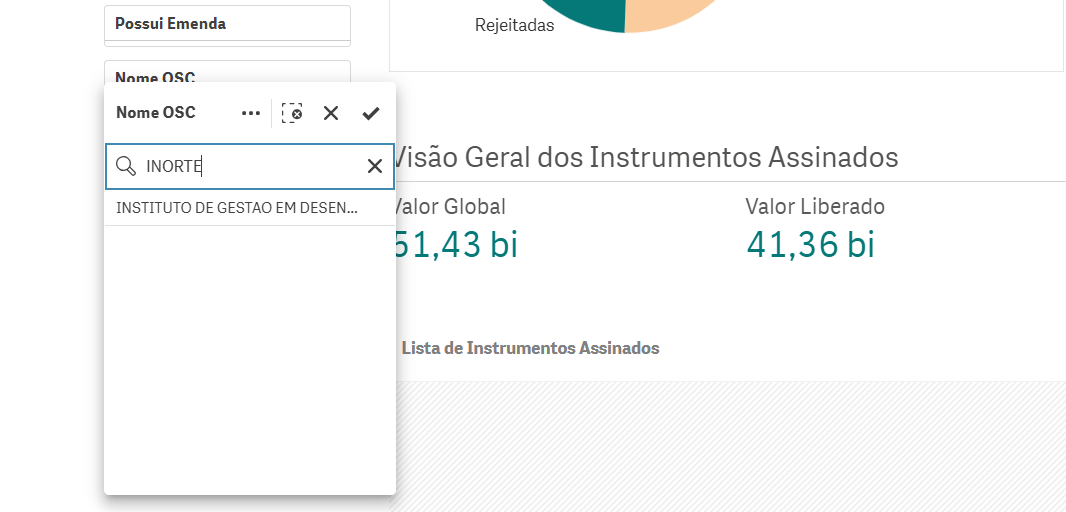This screenshot has height=512, width=1066.
Task: Click the clear selection icon in popup
Action: 292,113
